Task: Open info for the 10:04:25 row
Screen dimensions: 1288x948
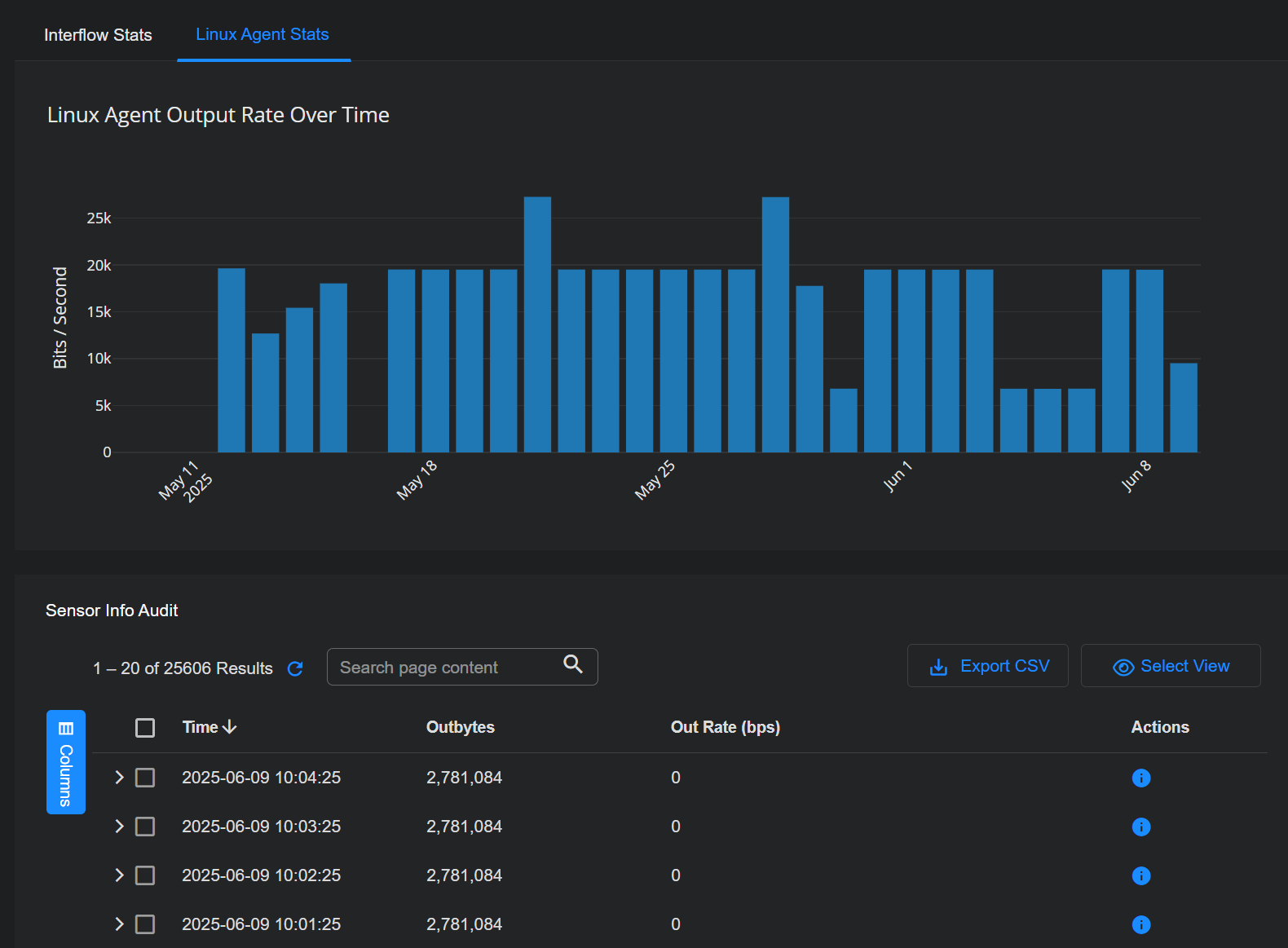Action: 1141,778
